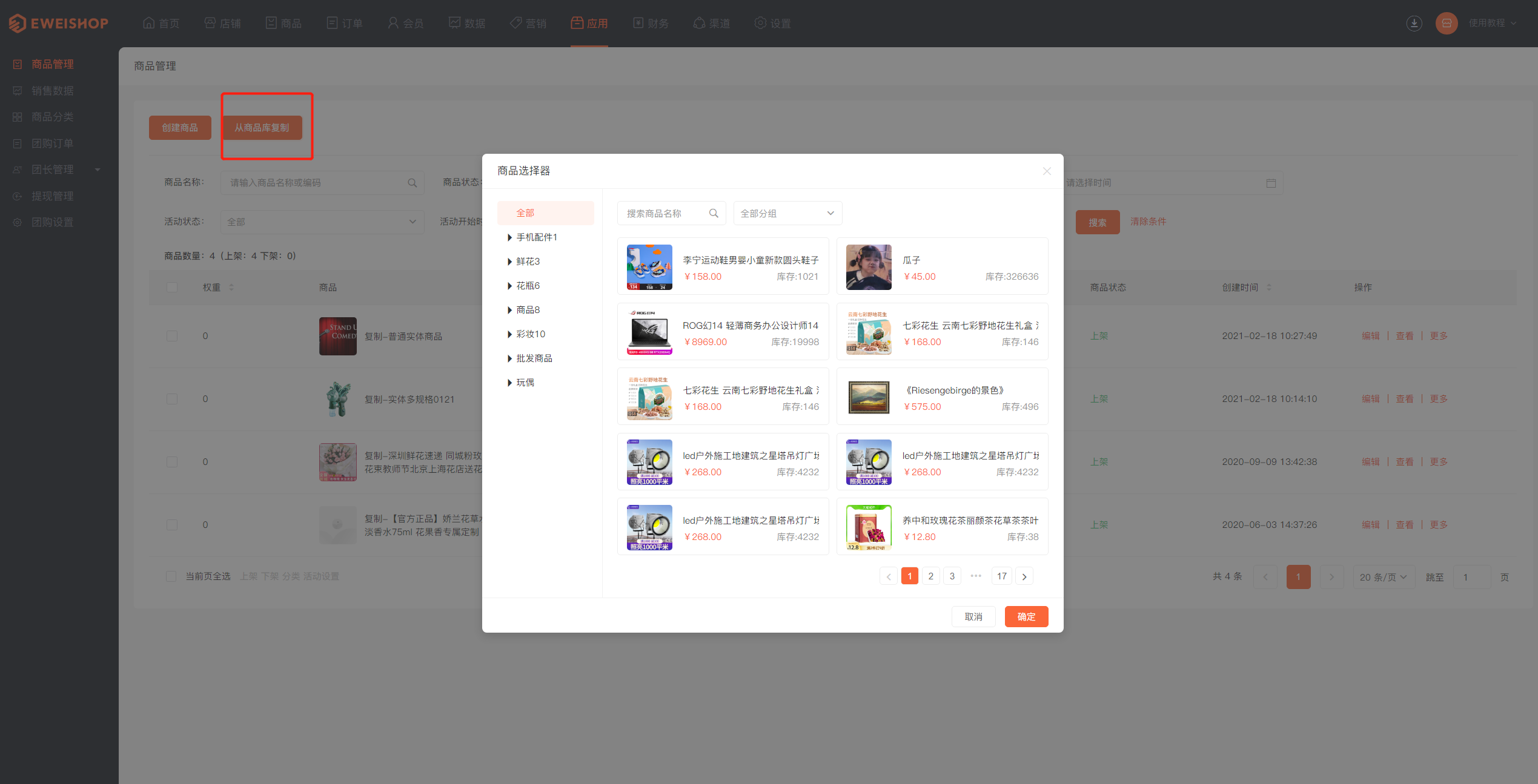Open the 商品 nav item

coord(283,23)
